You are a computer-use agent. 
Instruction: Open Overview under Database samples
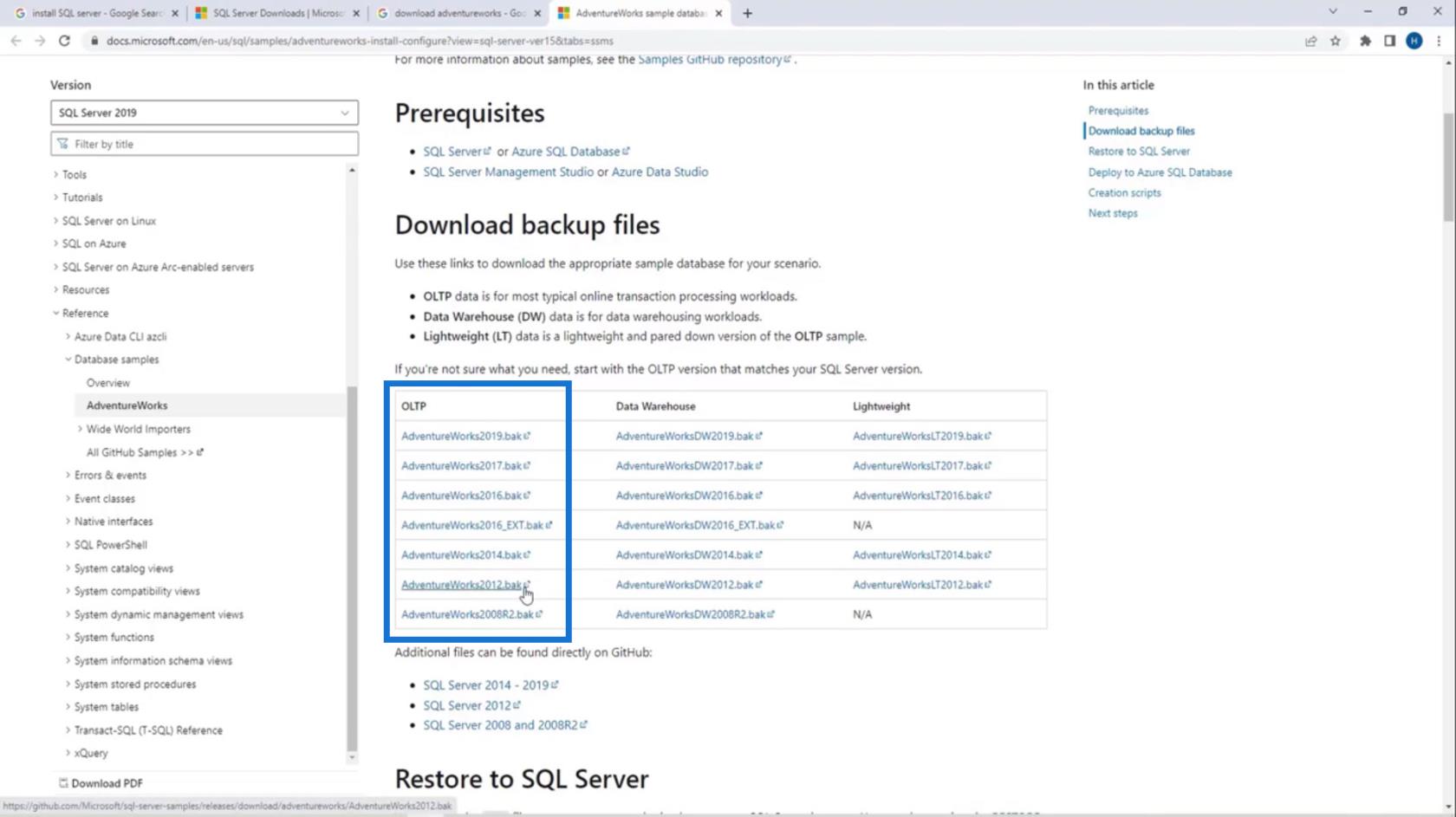108,382
